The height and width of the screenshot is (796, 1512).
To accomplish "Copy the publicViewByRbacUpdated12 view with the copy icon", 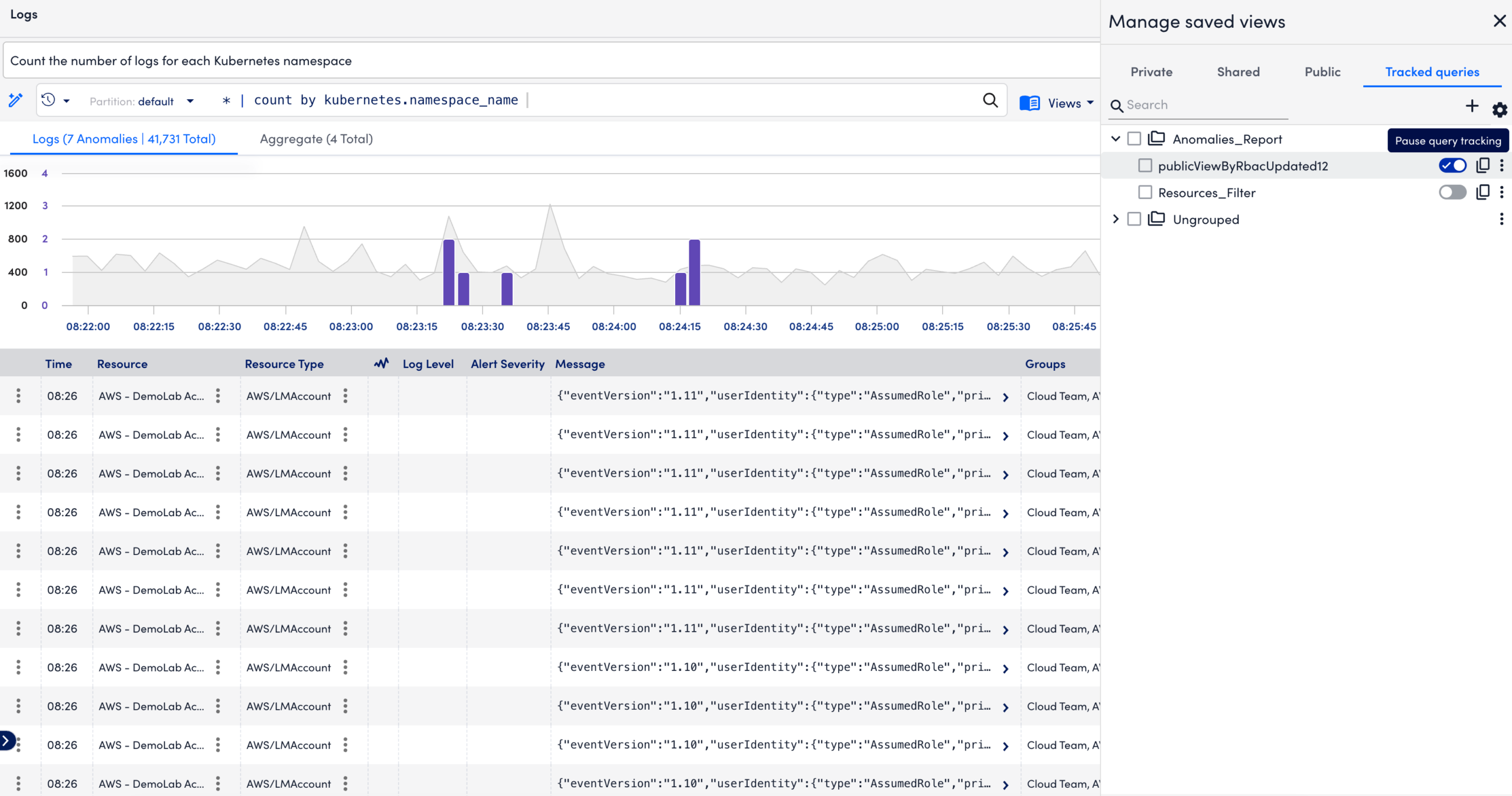I will pos(1483,165).
